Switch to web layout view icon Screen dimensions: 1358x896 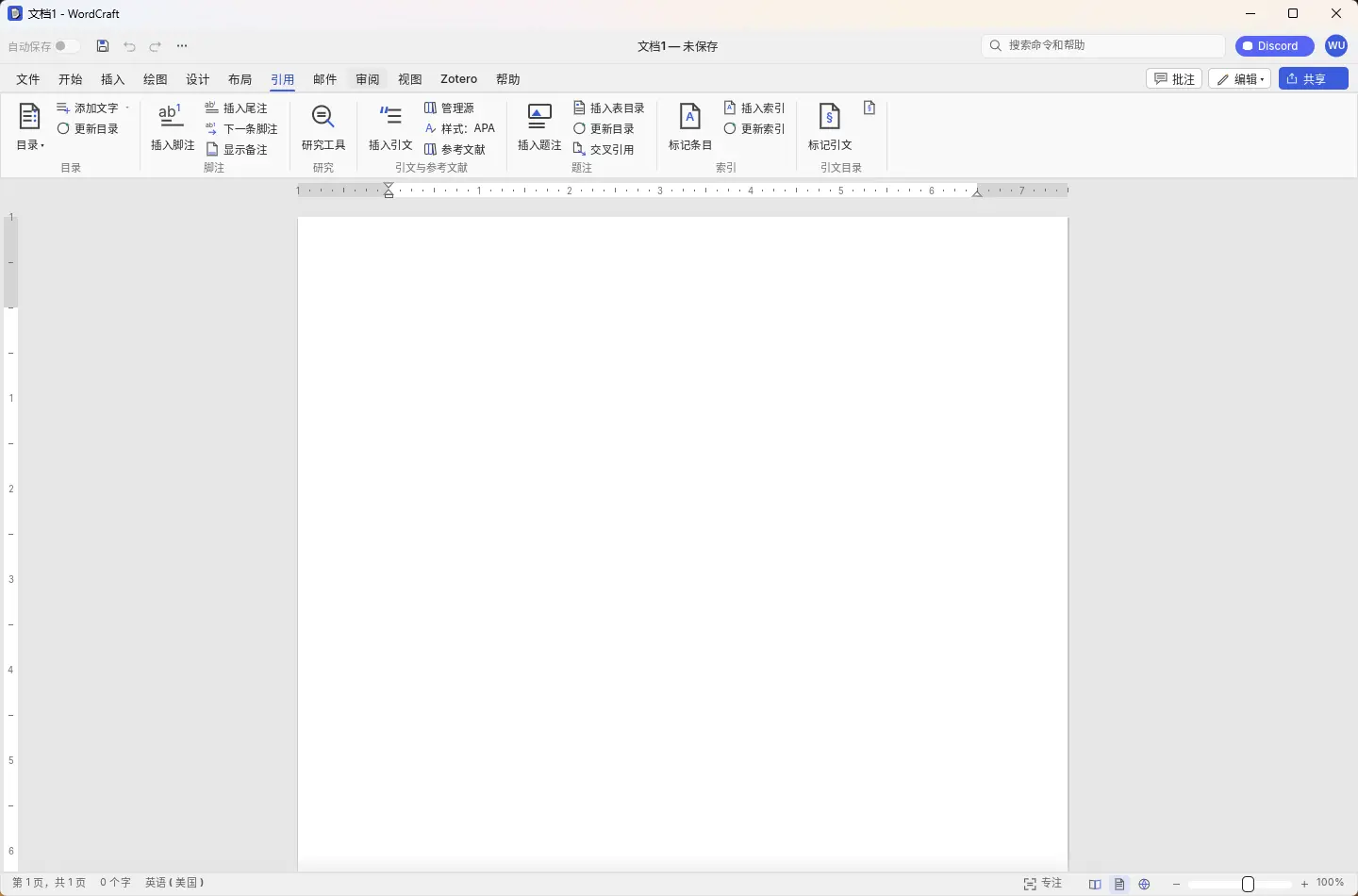coord(1145,884)
